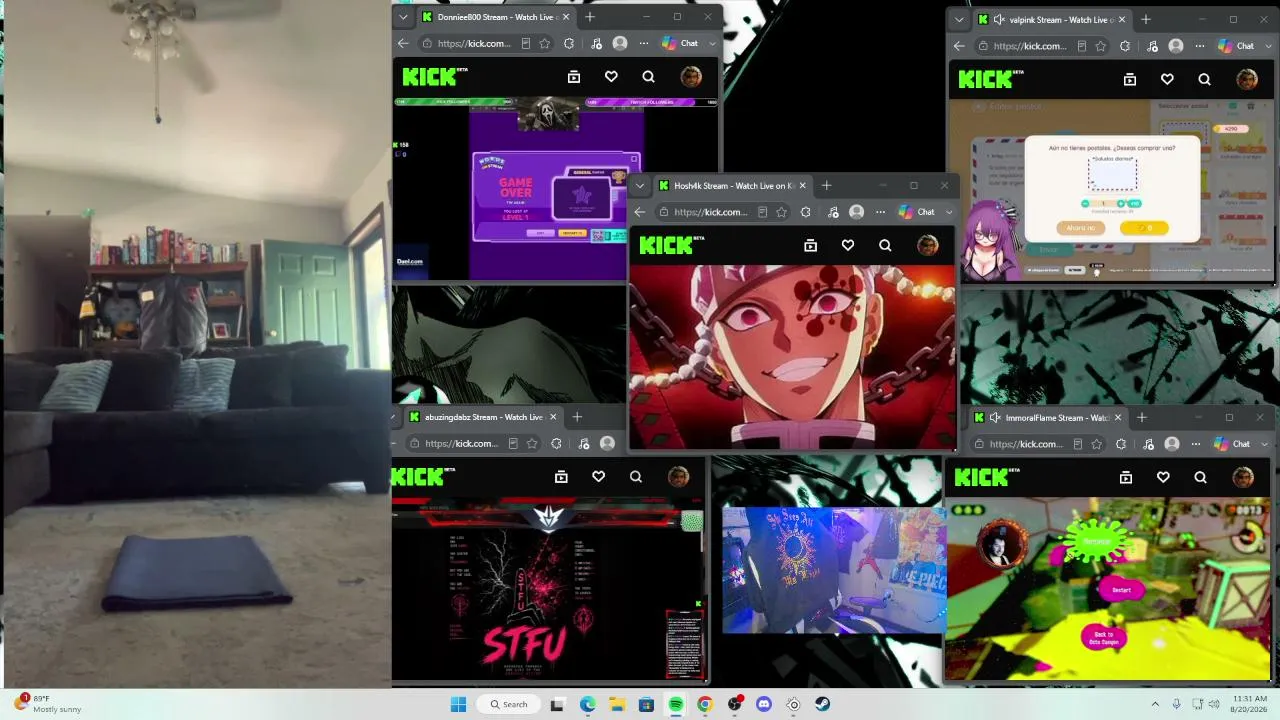Viewport: 1280px width, 720px height.
Task: Open Copilot Chat in ImmoralFlame window
Action: (1232, 444)
